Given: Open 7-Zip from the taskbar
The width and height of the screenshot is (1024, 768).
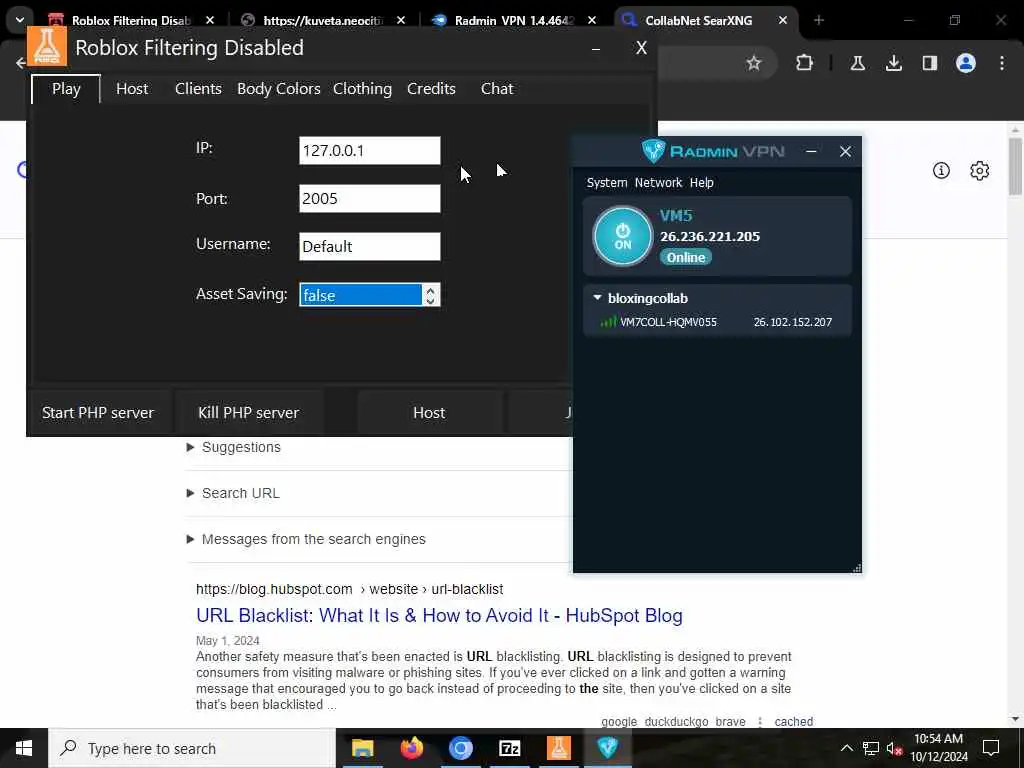Looking at the screenshot, I should [509, 748].
